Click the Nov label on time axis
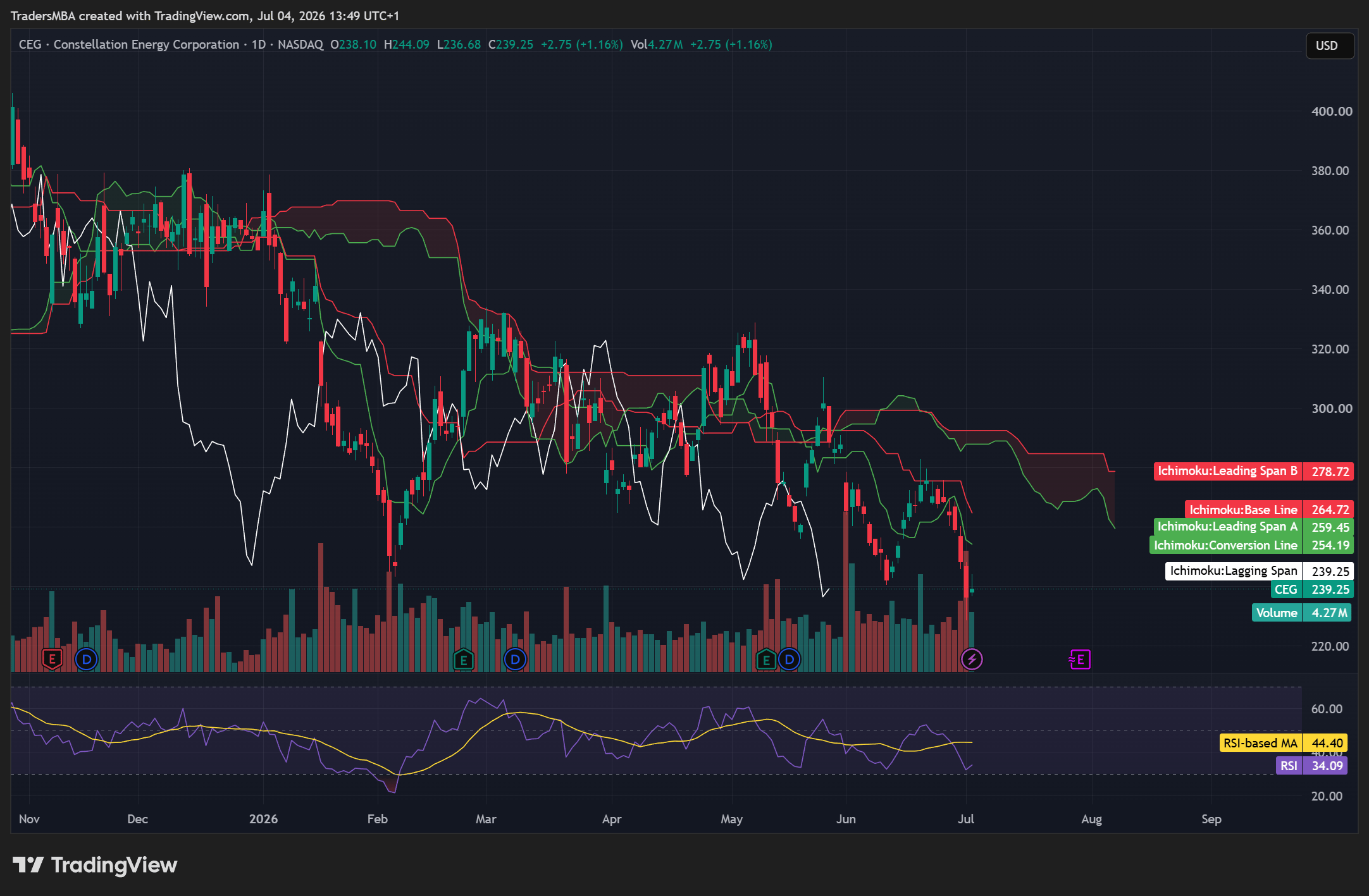Screen dimensions: 1369x896 coord(29,819)
